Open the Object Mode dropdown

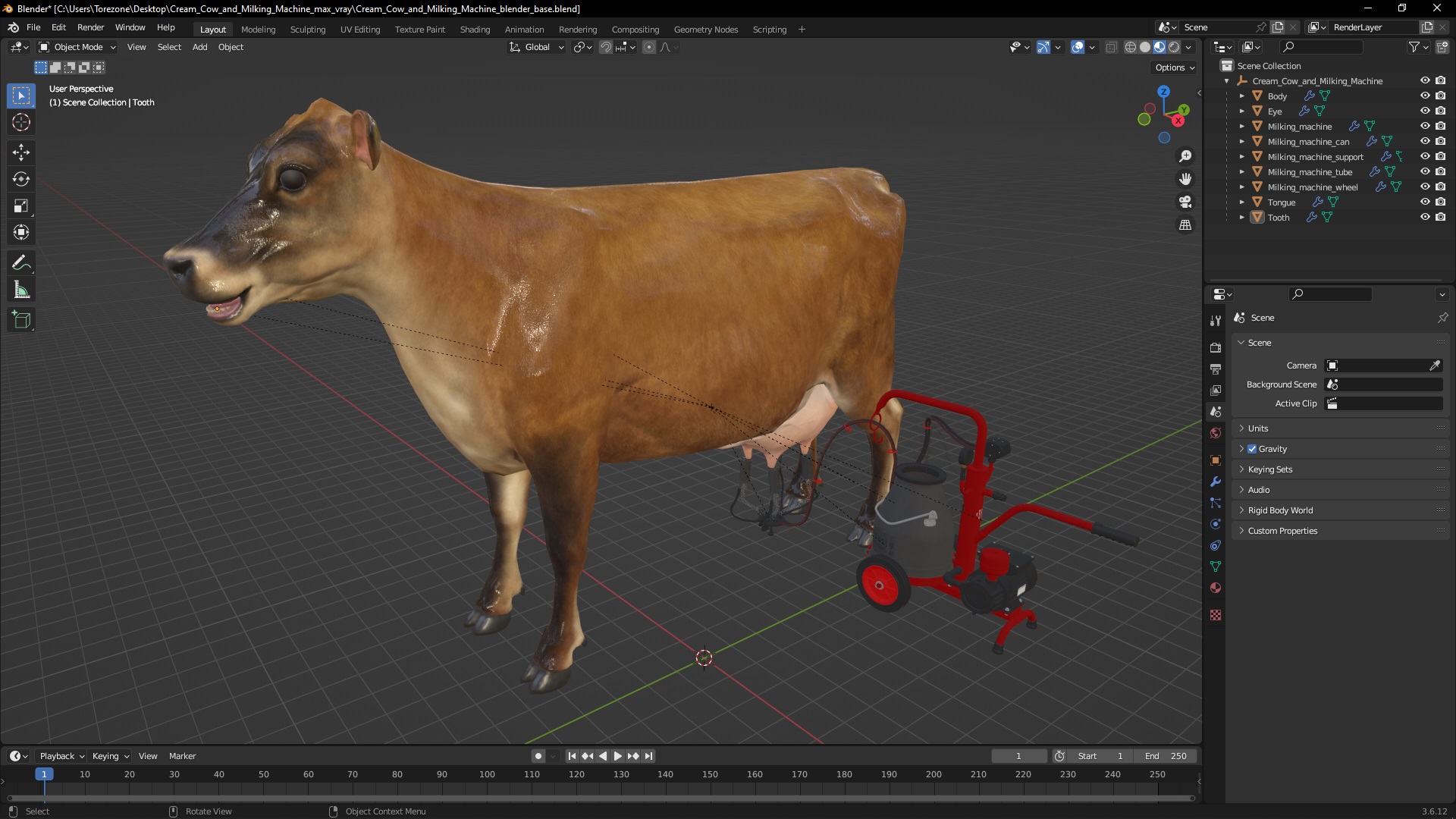[x=77, y=47]
